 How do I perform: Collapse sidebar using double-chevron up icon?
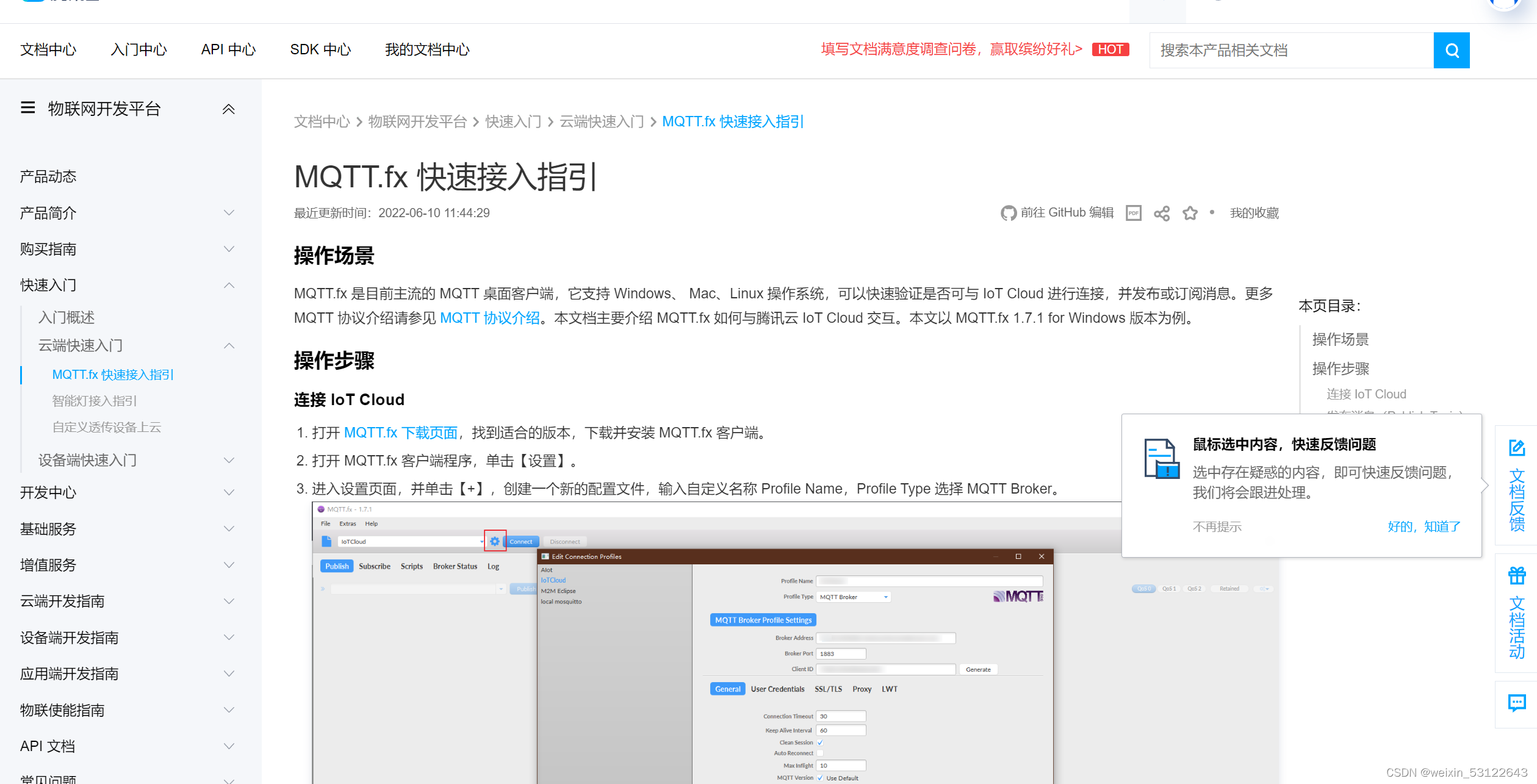pyautogui.click(x=229, y=109)
